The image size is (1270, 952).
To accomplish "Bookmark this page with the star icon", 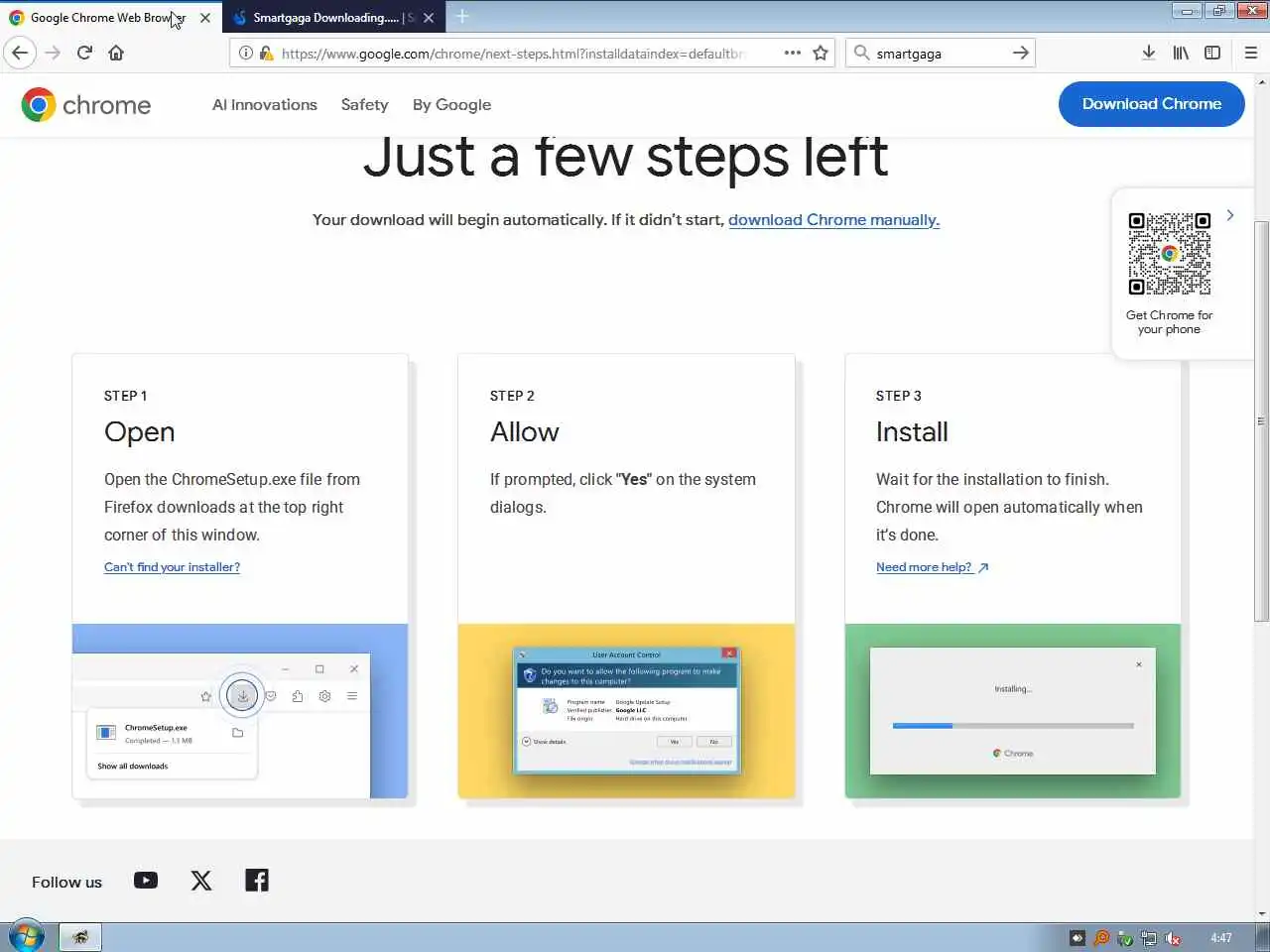I will pyautogui.click(x=821, y=53).
